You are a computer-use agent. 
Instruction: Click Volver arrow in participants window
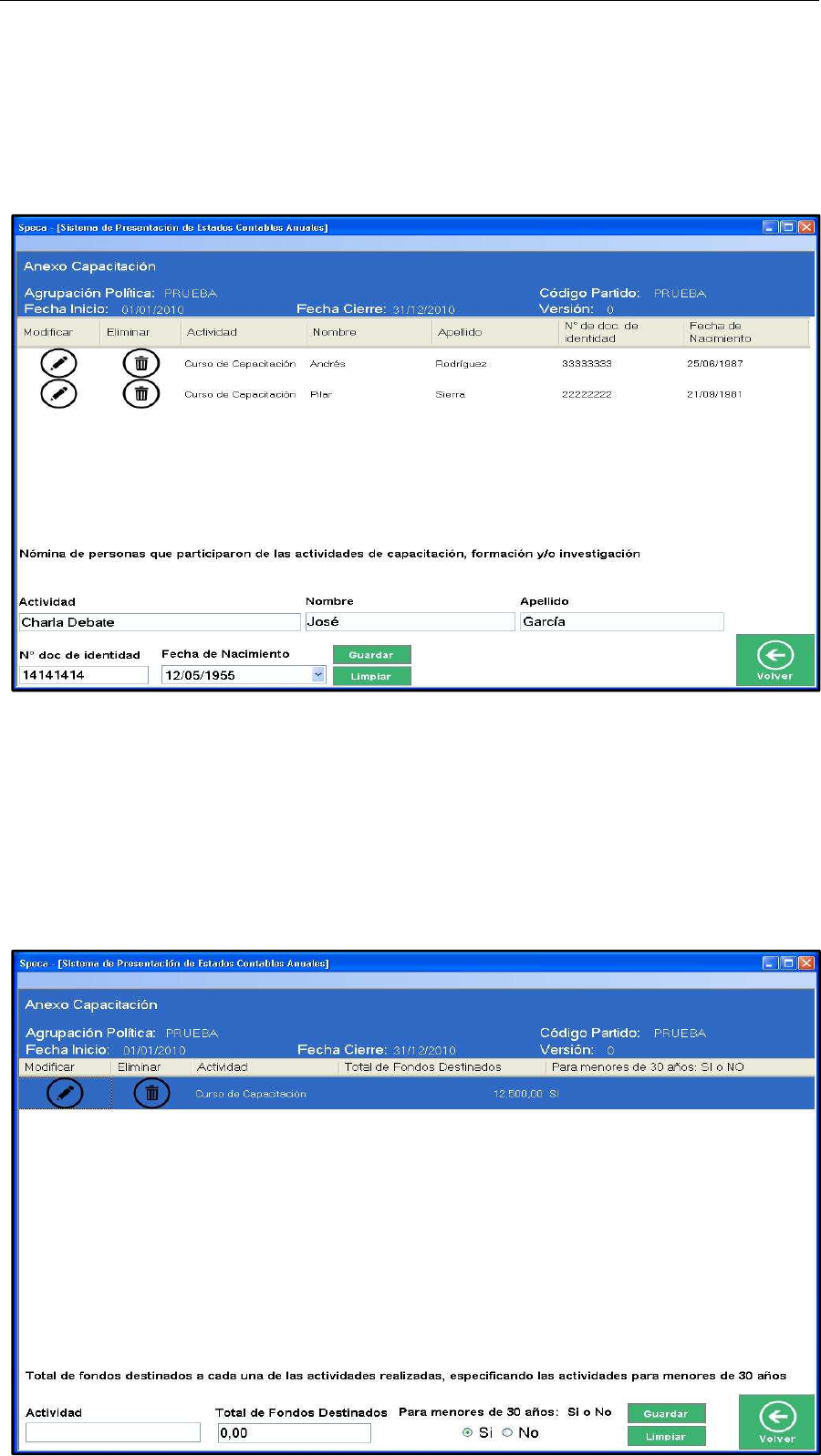click(x=774, y=660)
